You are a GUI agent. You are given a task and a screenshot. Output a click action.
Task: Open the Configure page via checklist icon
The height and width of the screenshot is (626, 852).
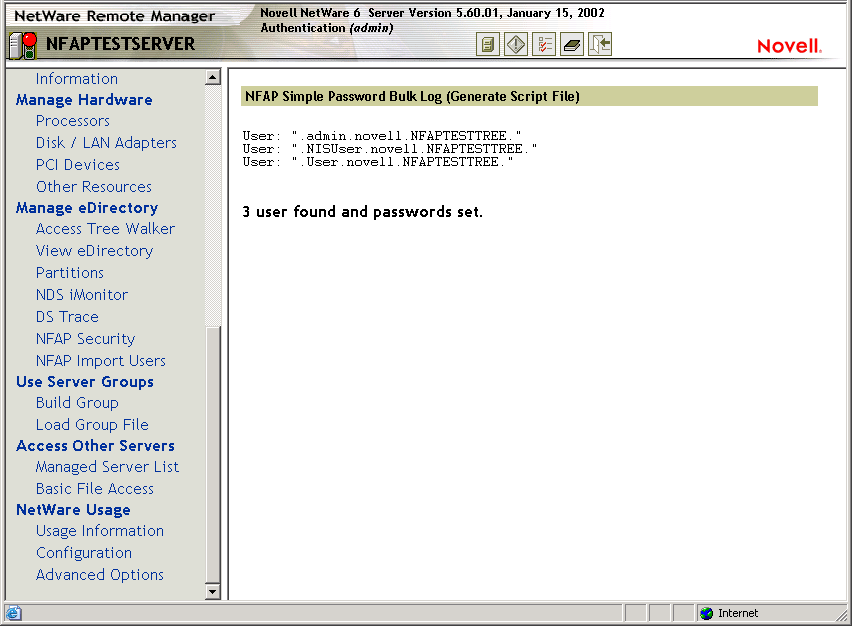[x=542, y=44]
